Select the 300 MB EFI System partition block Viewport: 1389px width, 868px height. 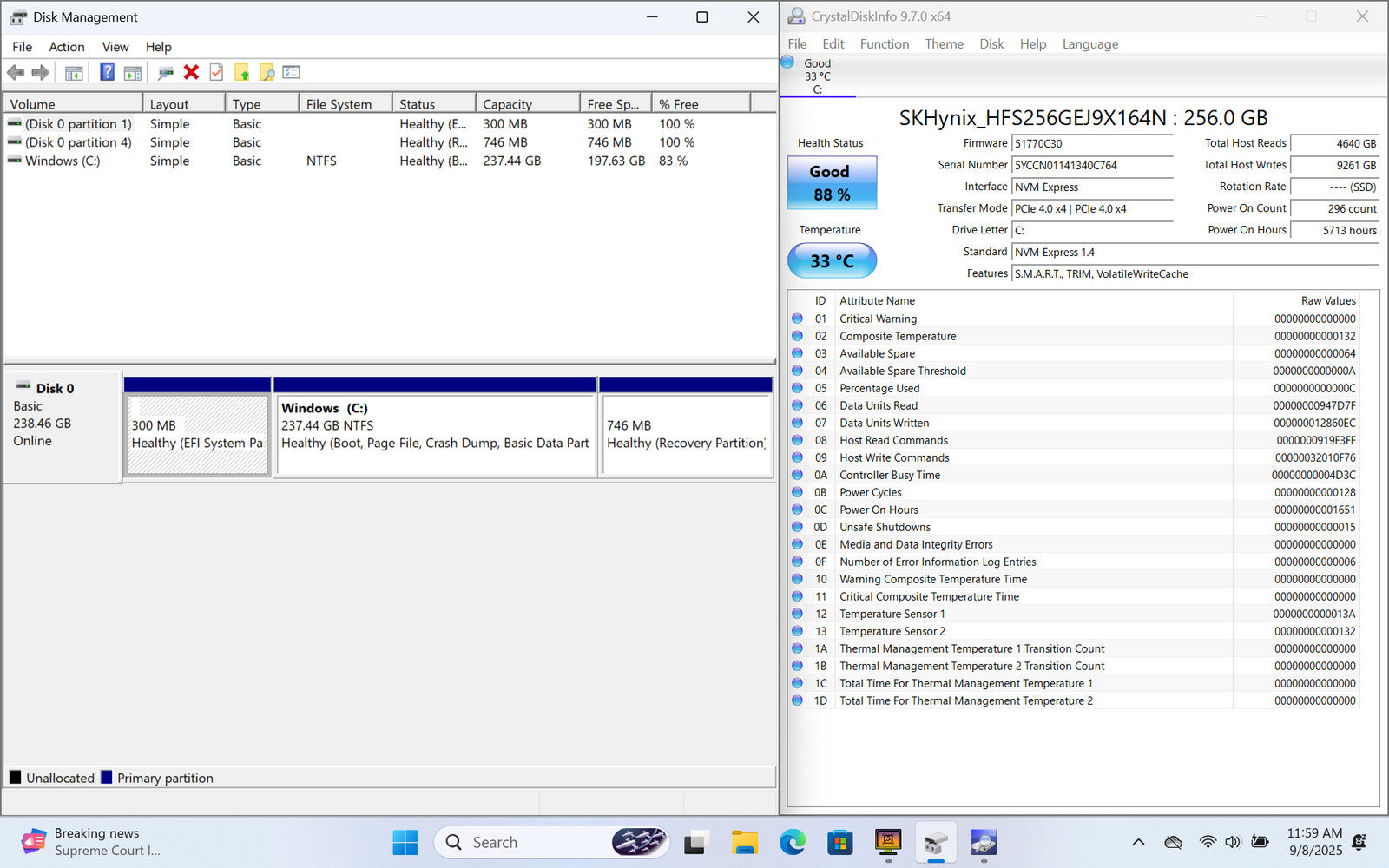point(198,435)
